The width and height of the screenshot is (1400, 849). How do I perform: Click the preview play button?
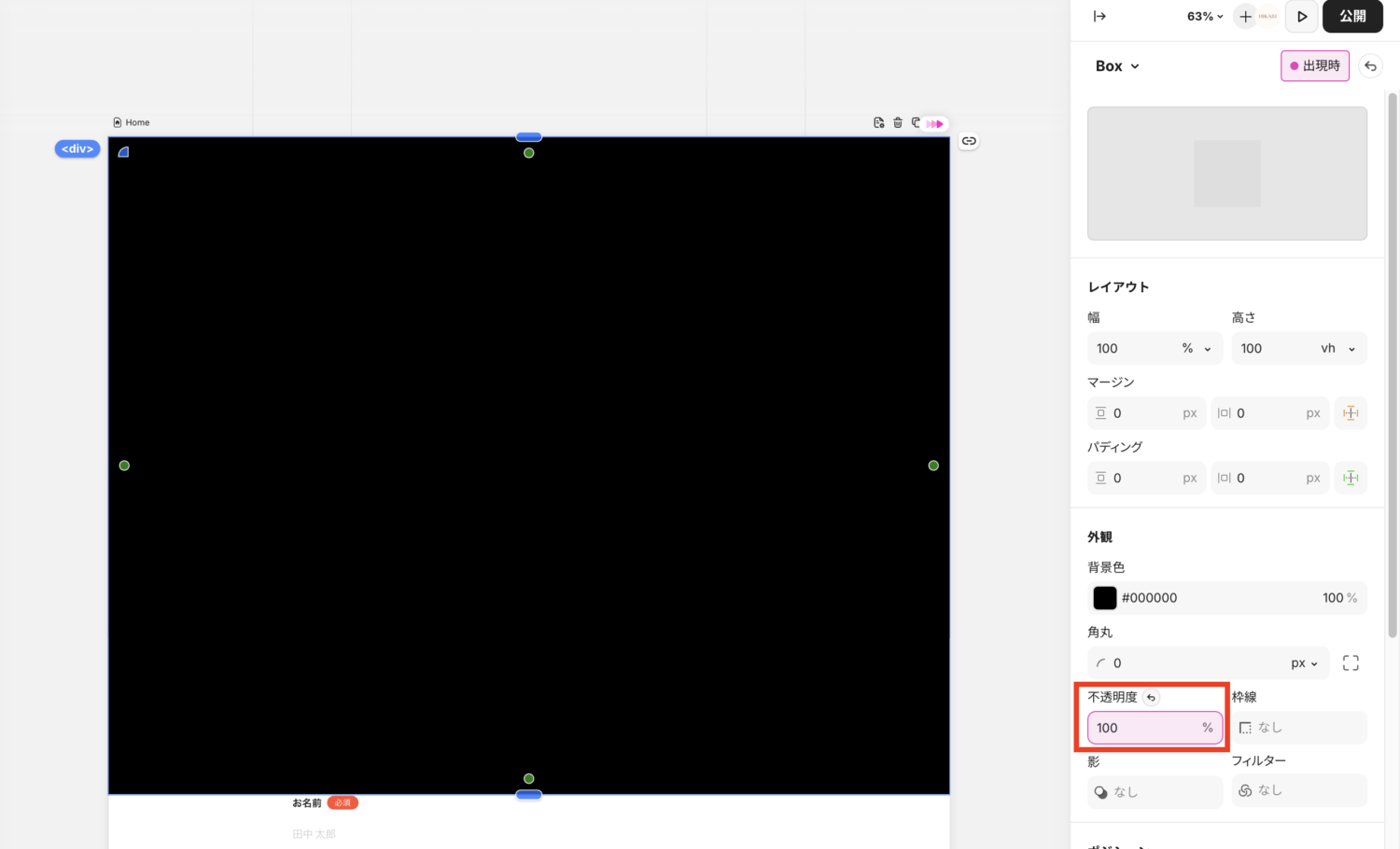pos(1301,17)
